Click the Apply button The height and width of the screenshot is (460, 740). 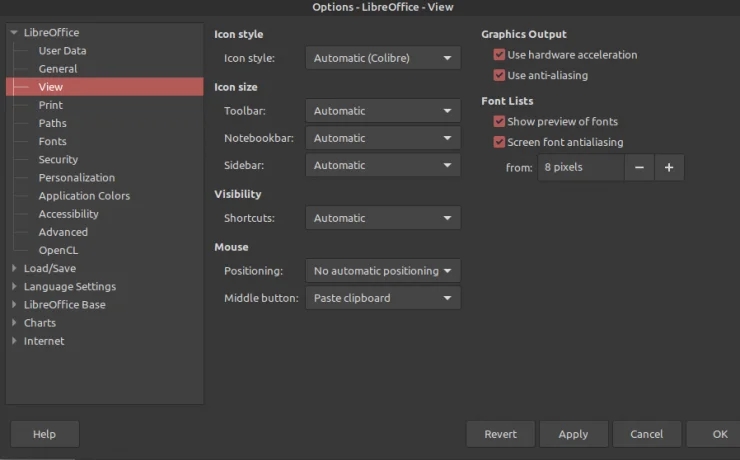pyautogui.click(x=573, y=434)
